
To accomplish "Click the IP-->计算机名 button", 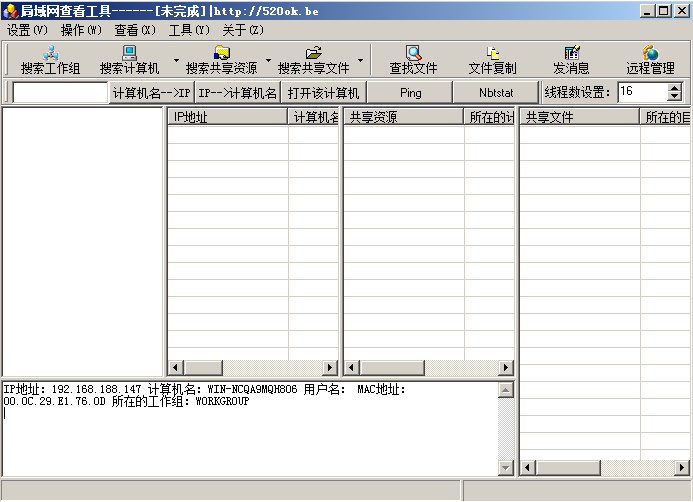I will pos(237,93).
